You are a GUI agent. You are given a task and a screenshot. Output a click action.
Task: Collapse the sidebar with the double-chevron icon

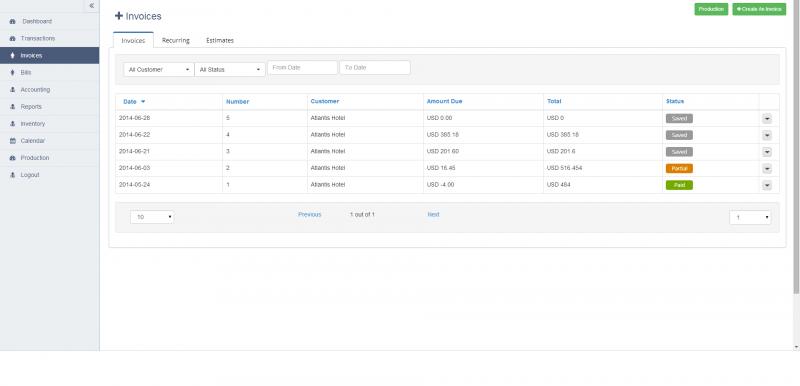tap(91, 6)
